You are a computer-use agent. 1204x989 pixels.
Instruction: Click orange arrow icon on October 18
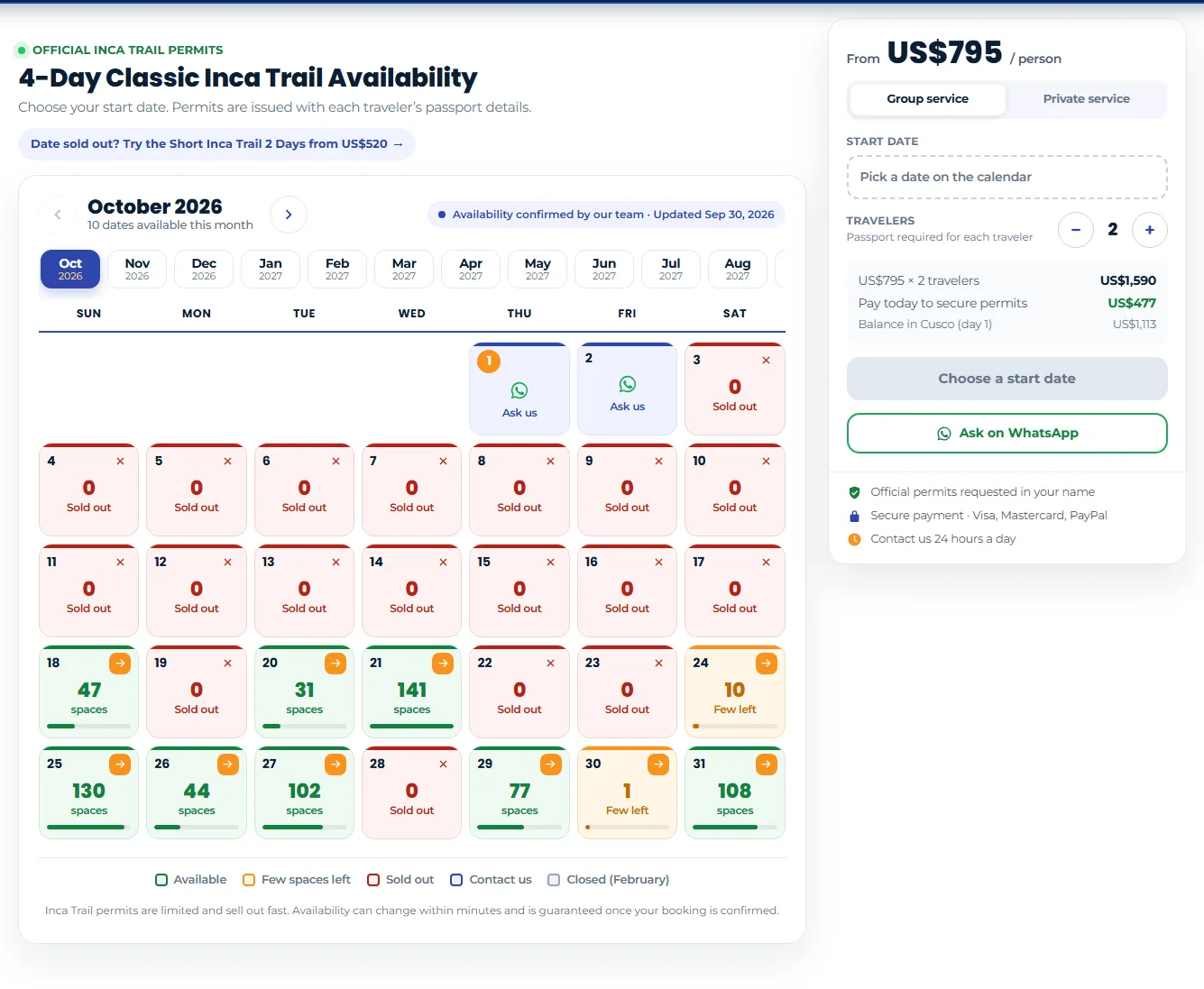coord(120,664)
